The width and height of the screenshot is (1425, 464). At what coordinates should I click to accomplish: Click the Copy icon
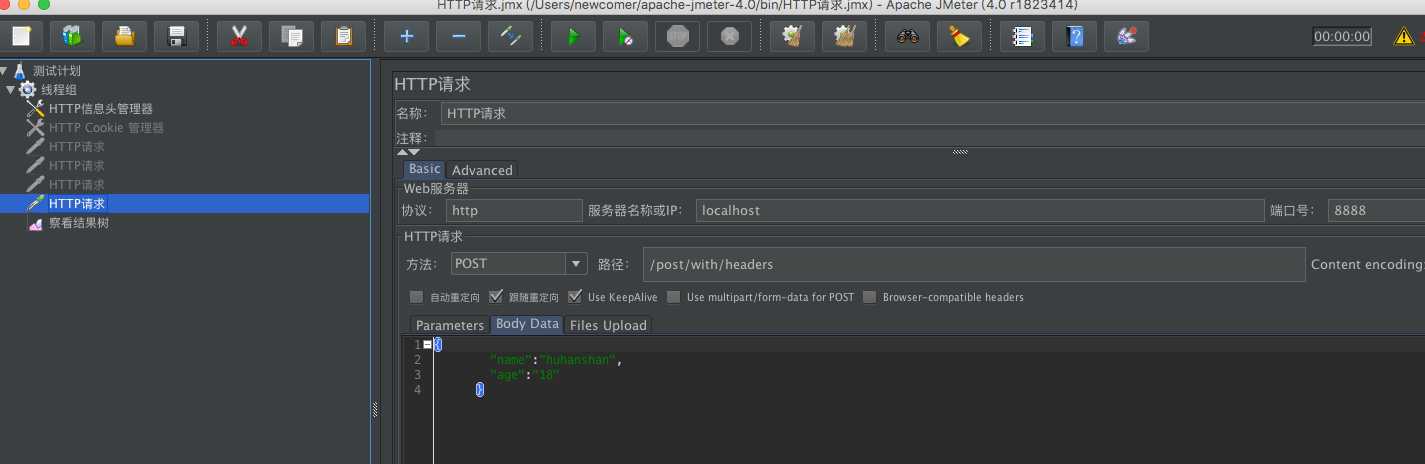coord(291,36)
